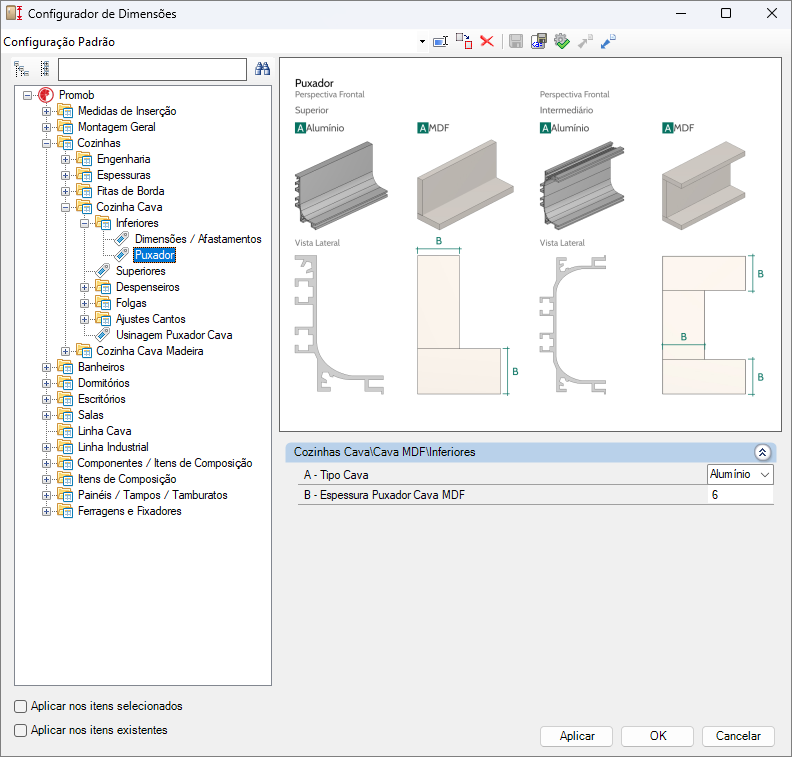The width and height of the screenshot is (792, 757).
Task: Click the binoculars search icon
Action: 263,69
